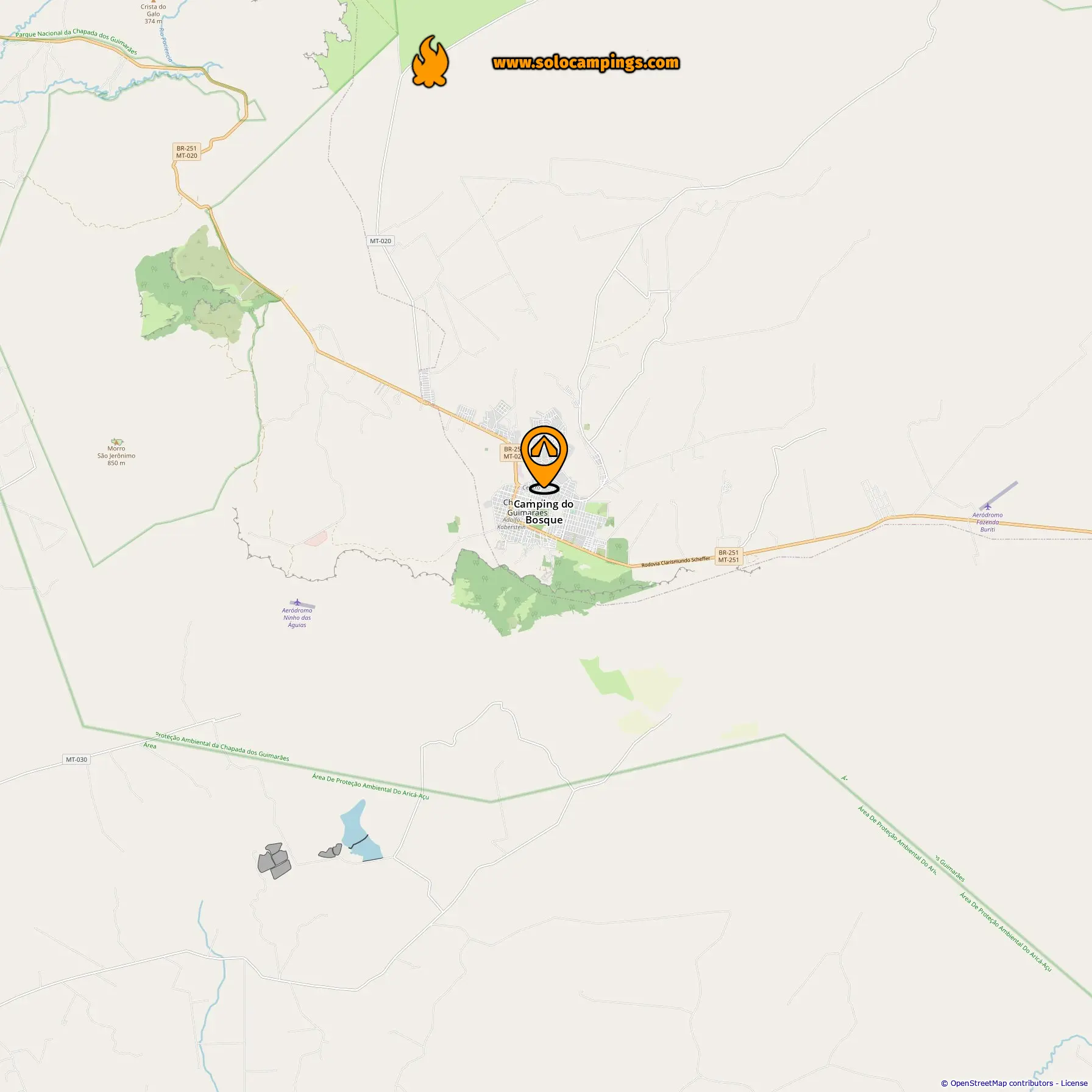Click the BR-251 MT-251 road shield

728,556
